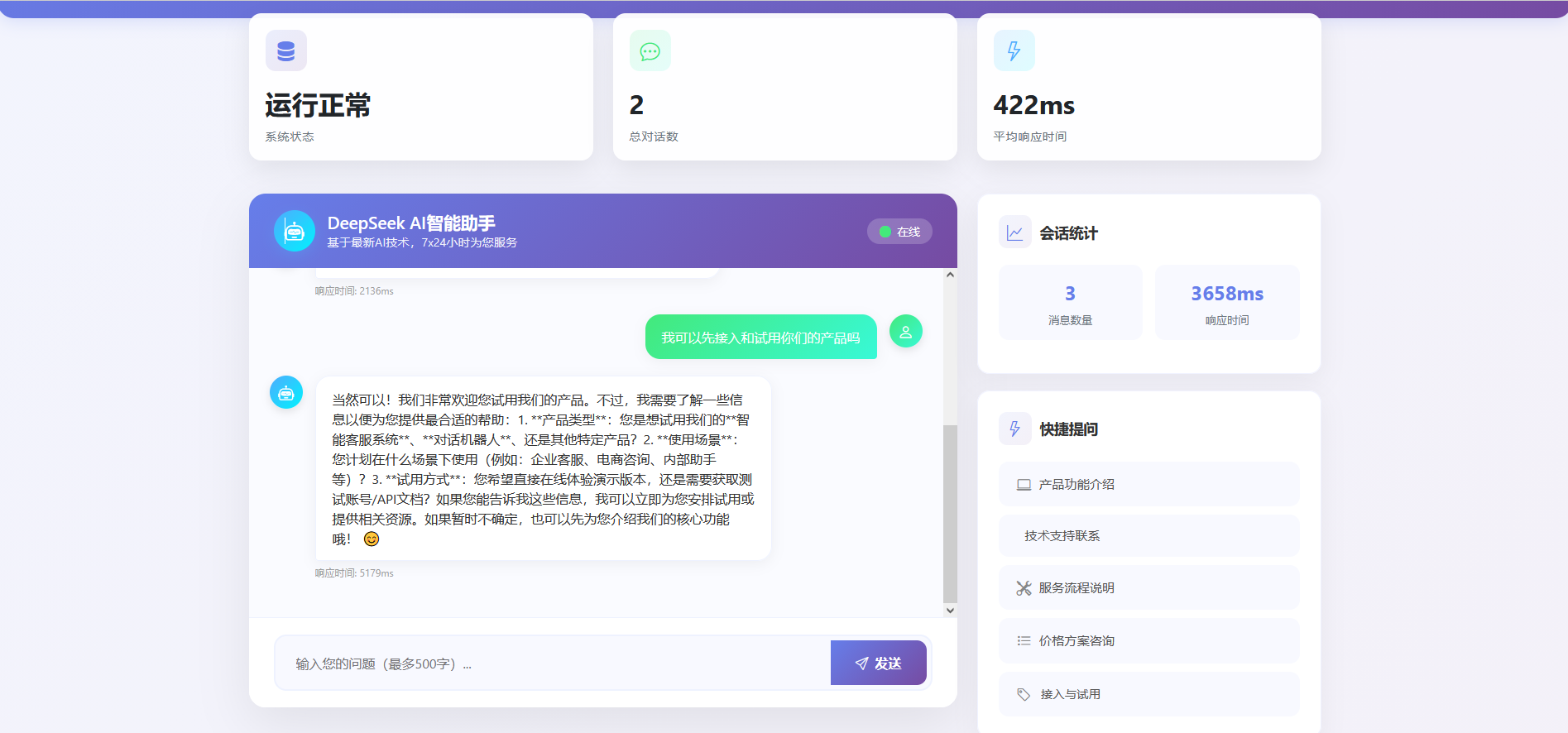Select 技术支持联系 quick question

(1148, 536)
